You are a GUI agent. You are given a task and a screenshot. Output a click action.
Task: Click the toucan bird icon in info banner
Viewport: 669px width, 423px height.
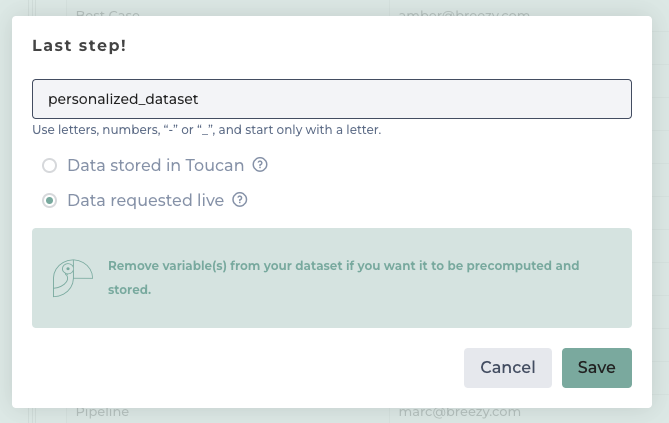point(72,278)
